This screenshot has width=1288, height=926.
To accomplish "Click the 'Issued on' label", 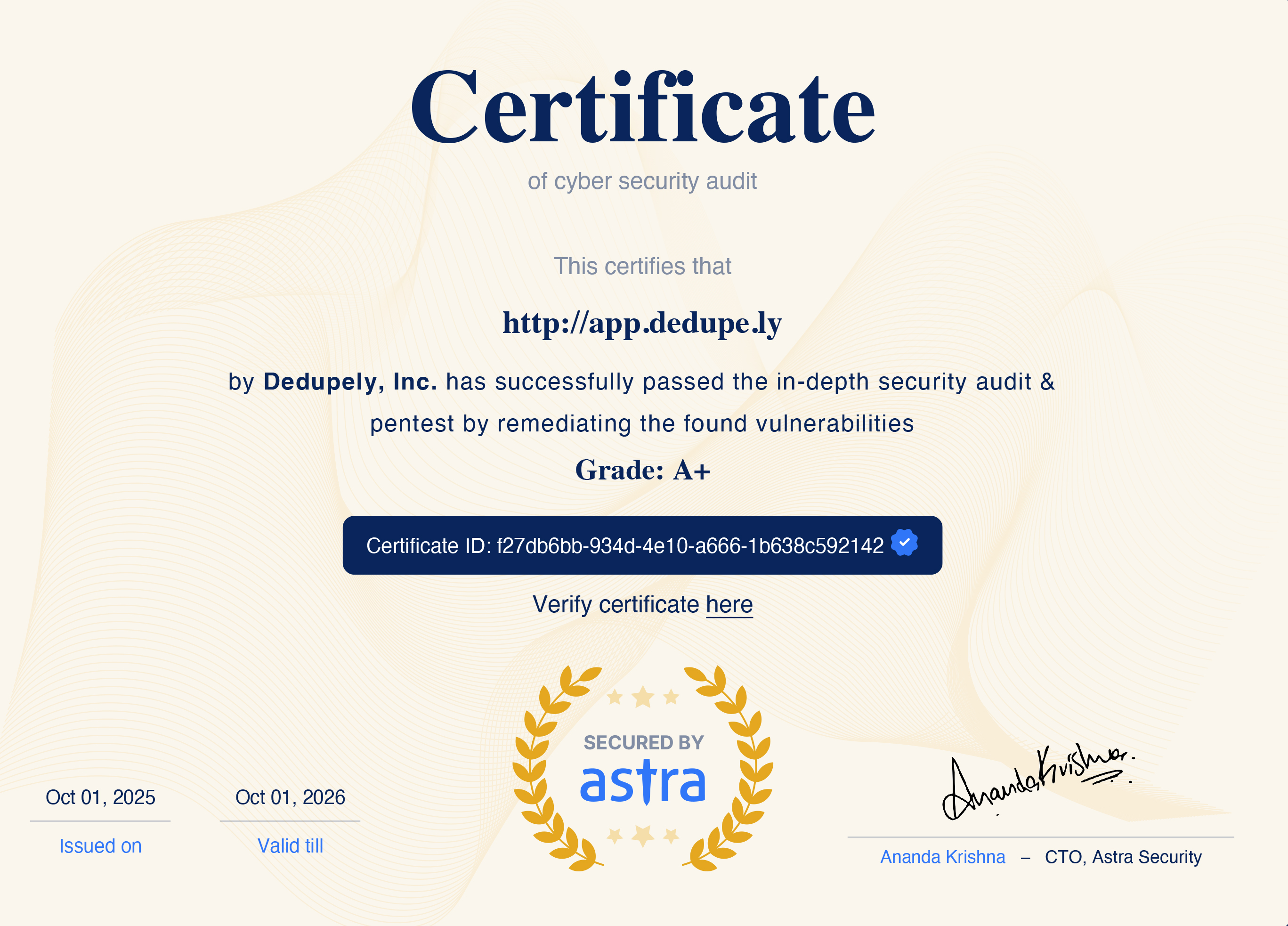I will point(100,846).
